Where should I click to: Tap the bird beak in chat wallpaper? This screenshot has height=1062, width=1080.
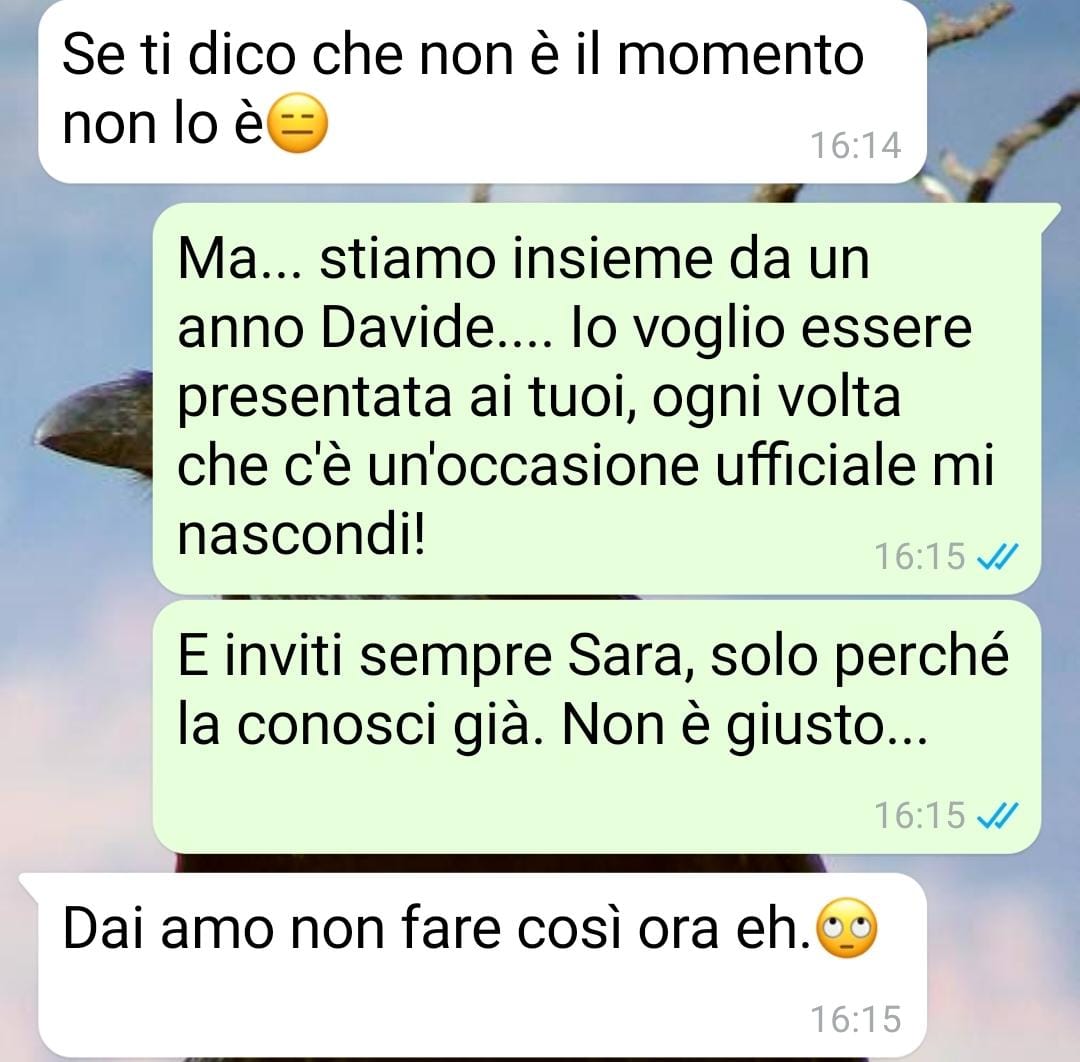point(95,424)
